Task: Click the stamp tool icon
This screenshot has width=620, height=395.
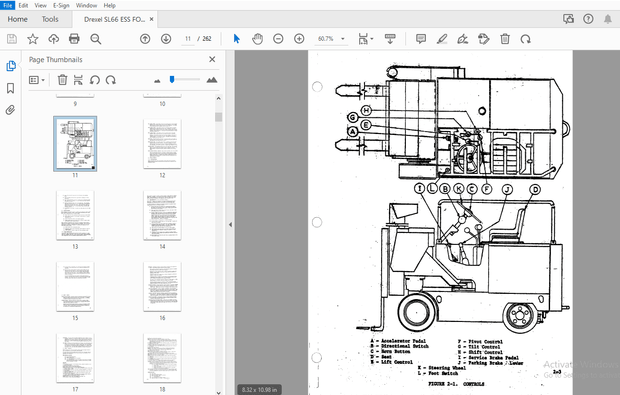Action: (x=484, y=39)
